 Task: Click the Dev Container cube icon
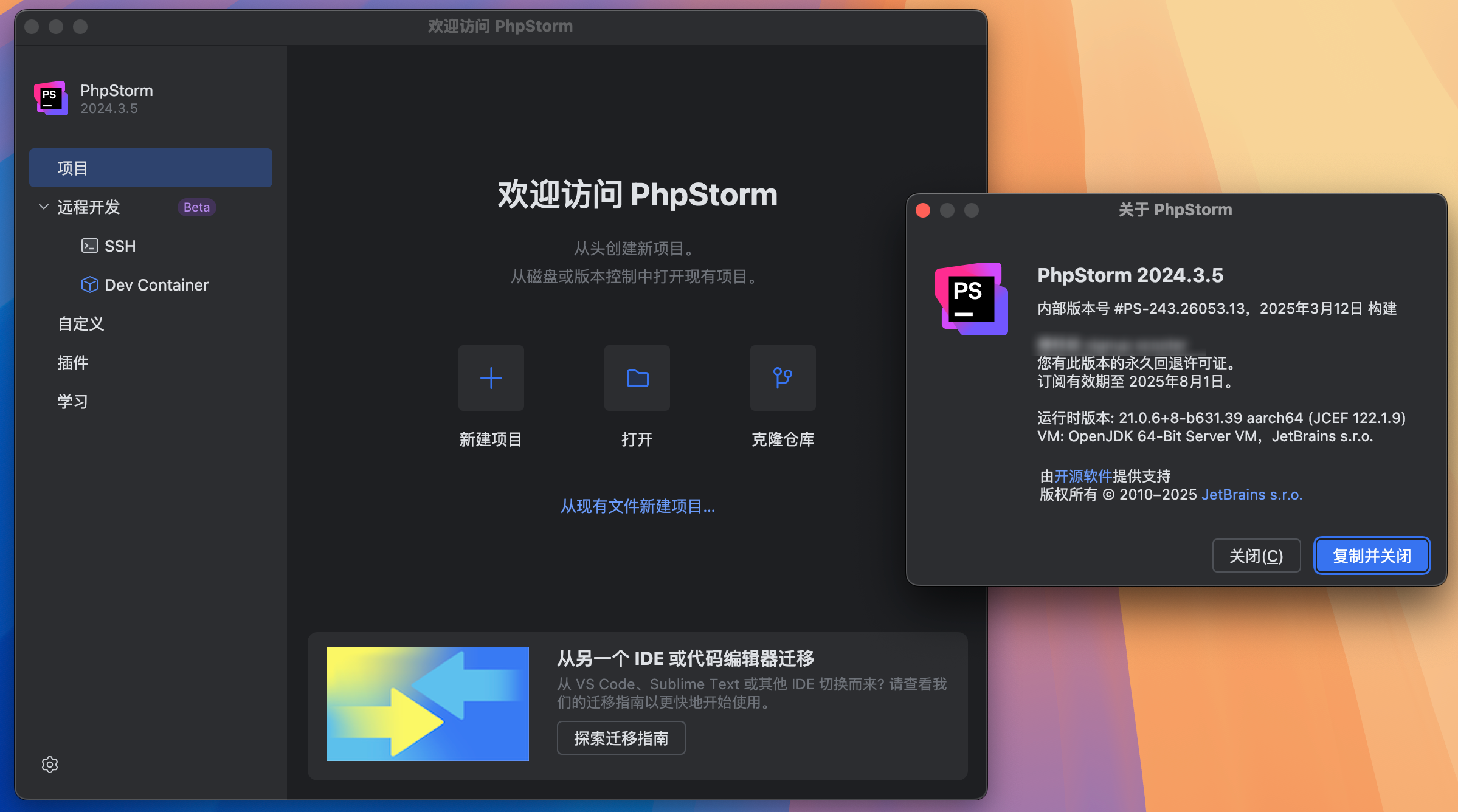(x=89, y=284)
